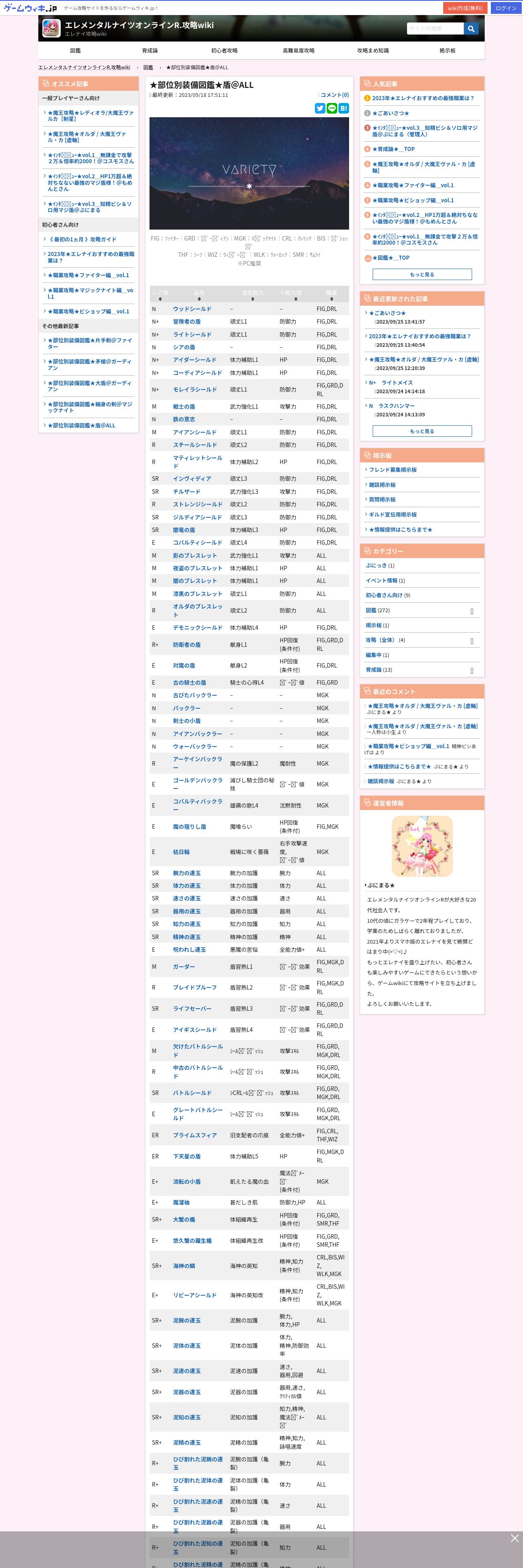Click the オススメ記事 panel header icon
Image resolution: width=523 pixels, height=1568 pixels.
[46, 83]
